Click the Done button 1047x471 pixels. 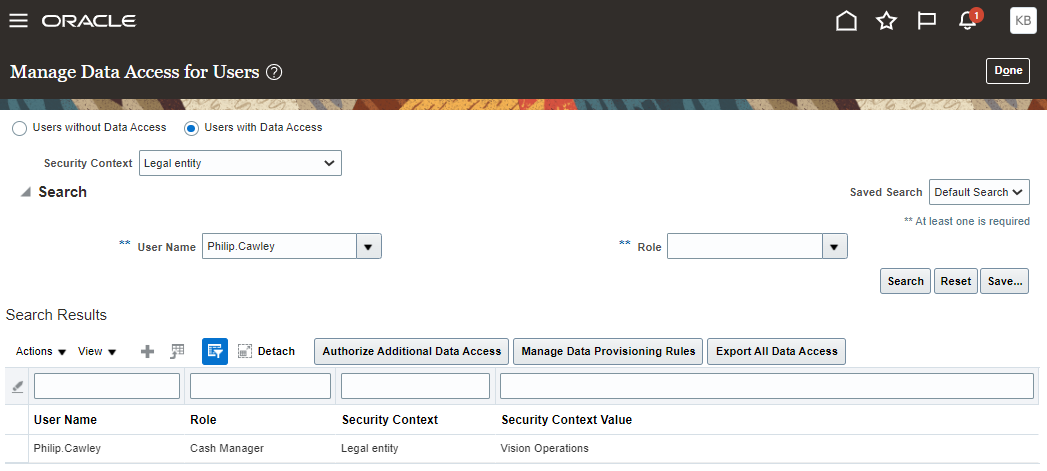coord(1008,71)
